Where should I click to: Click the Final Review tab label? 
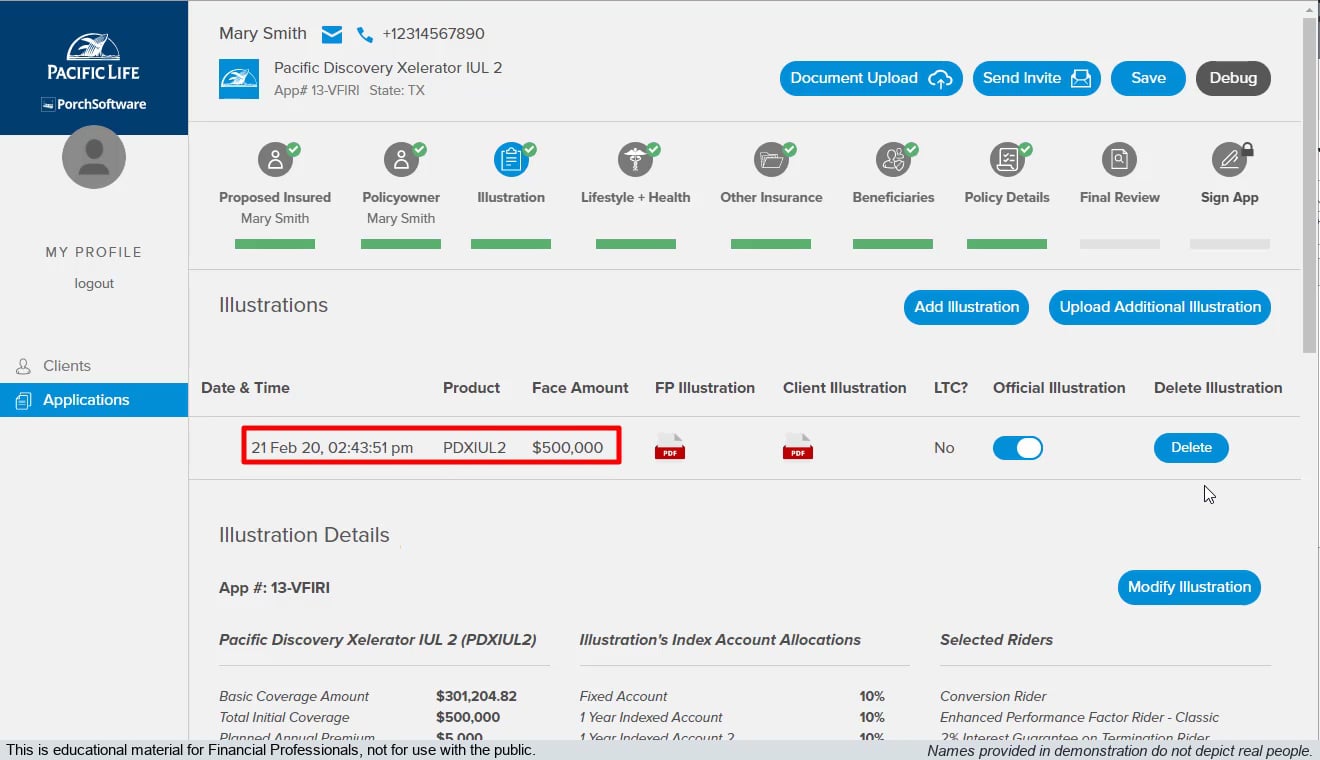pos(1119,197)
